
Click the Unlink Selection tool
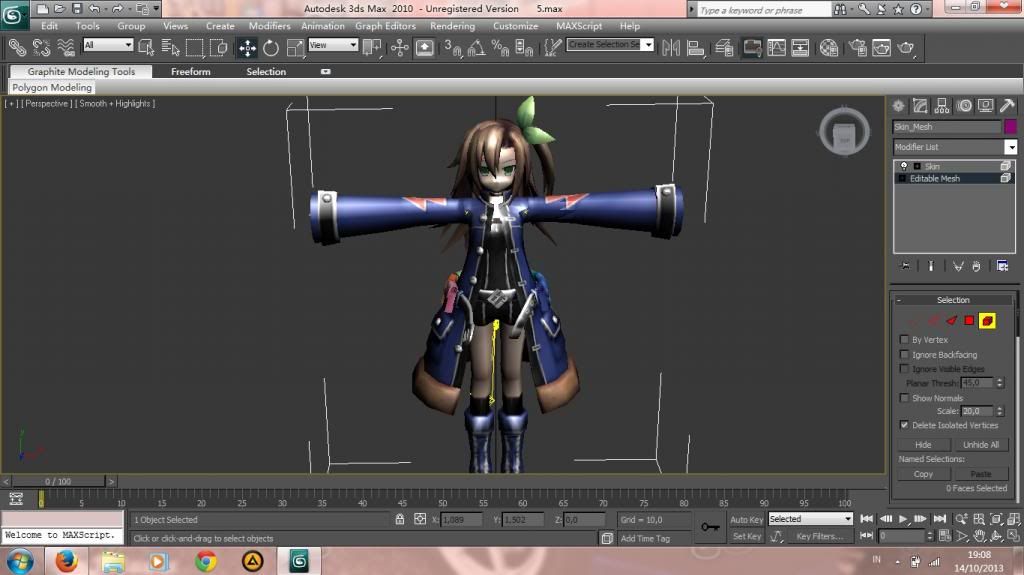[41, 47]
